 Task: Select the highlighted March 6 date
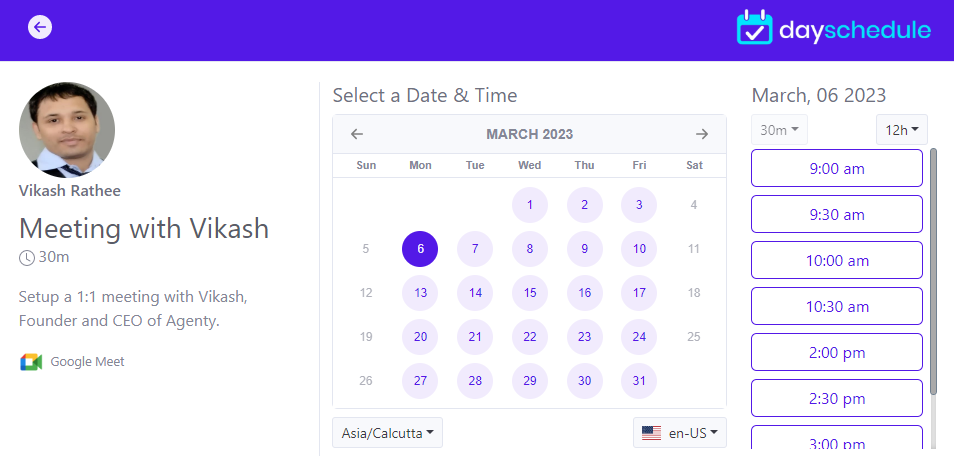420,249
